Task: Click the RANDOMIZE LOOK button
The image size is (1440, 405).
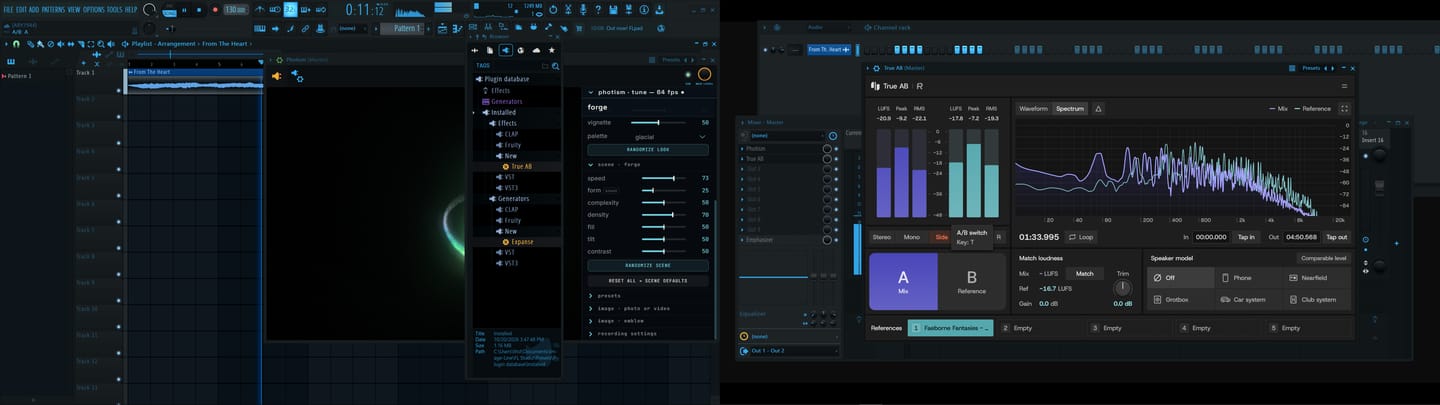Action: [648, 149]
